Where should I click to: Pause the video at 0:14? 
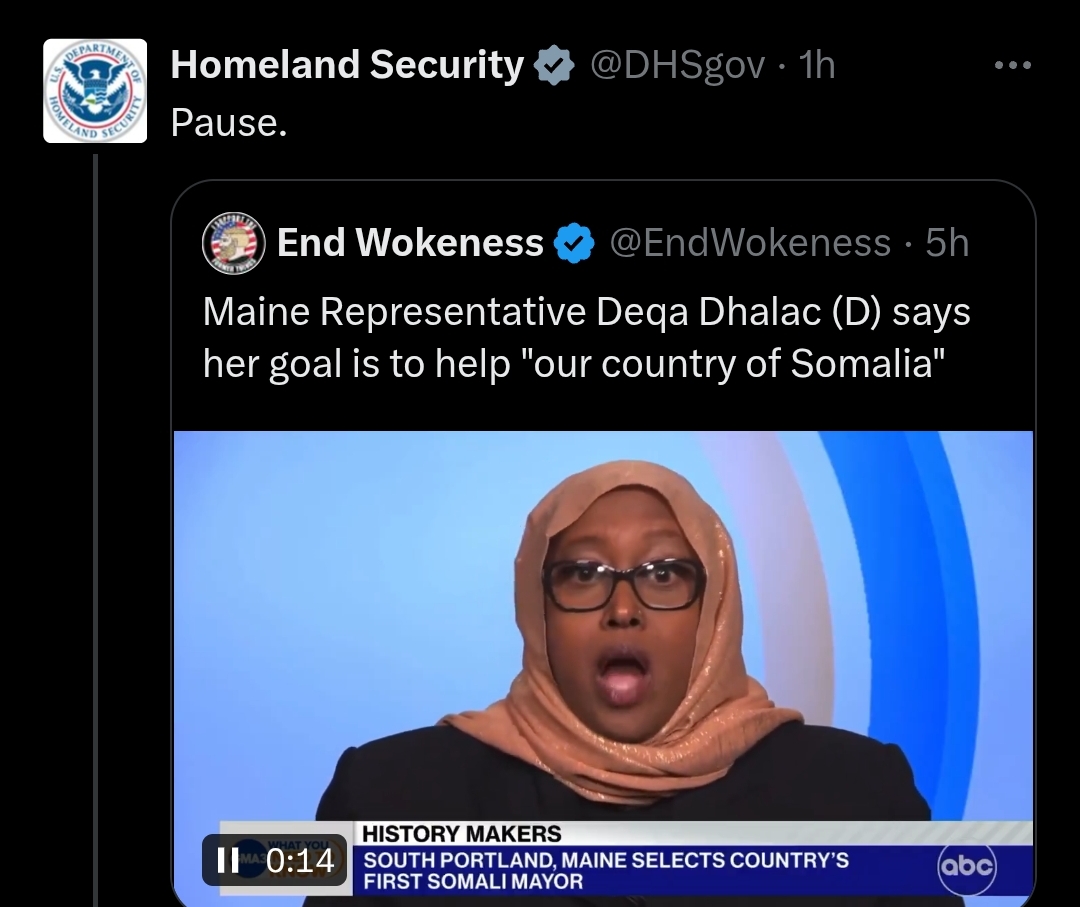coord(228,859)
